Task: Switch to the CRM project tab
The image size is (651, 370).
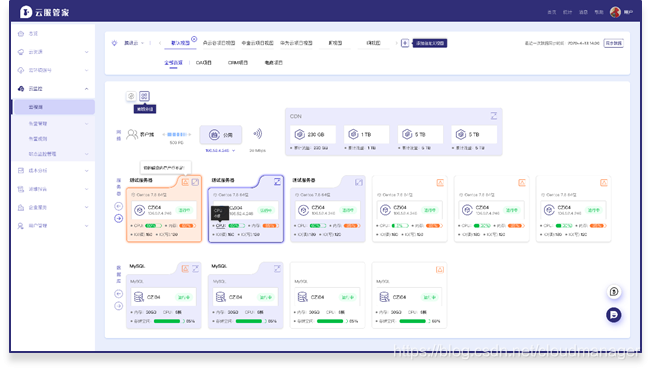Action: pos(237,63)
